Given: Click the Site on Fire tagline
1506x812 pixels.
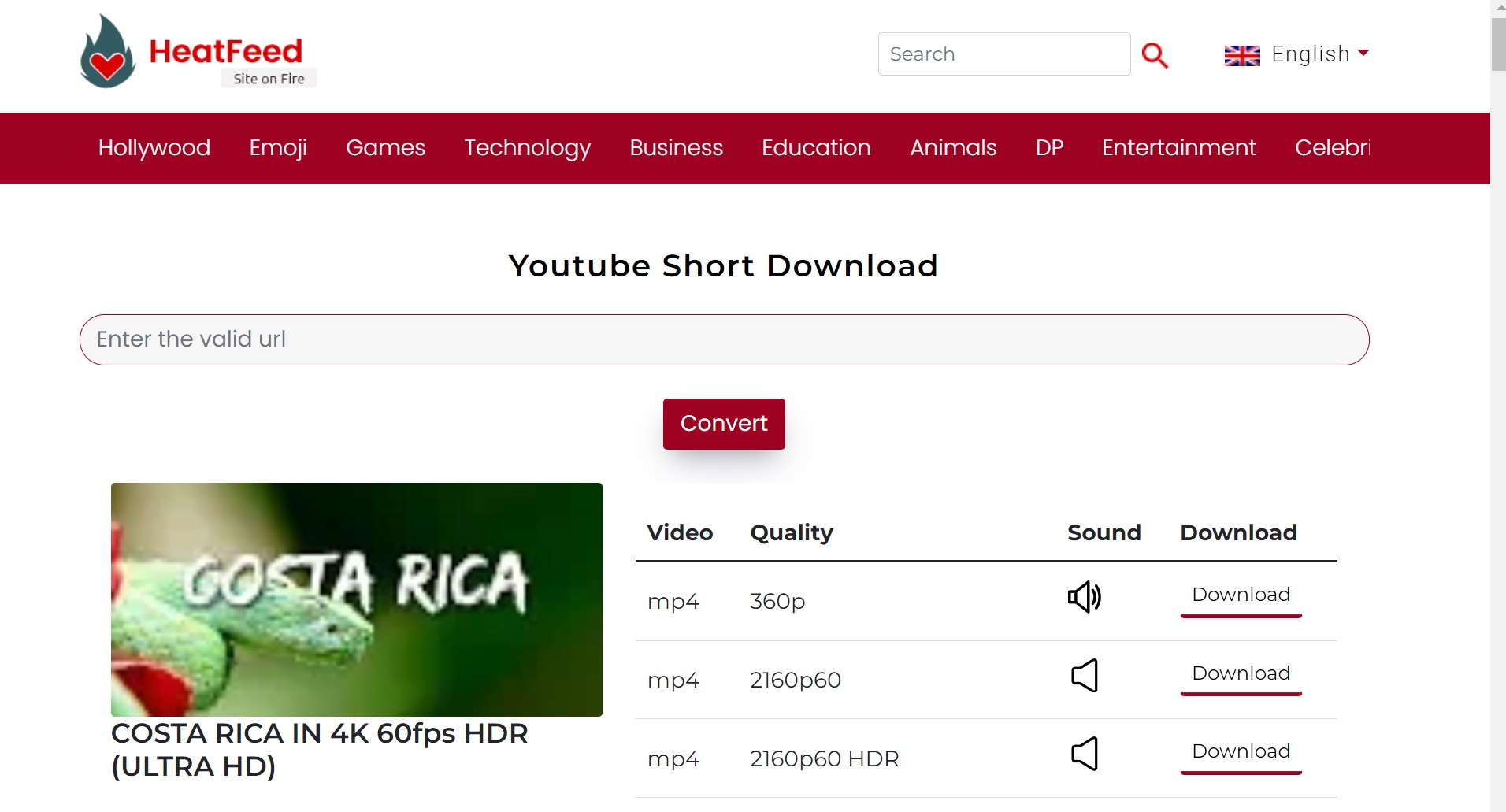Looking at the screenshot, I should 269,79.
